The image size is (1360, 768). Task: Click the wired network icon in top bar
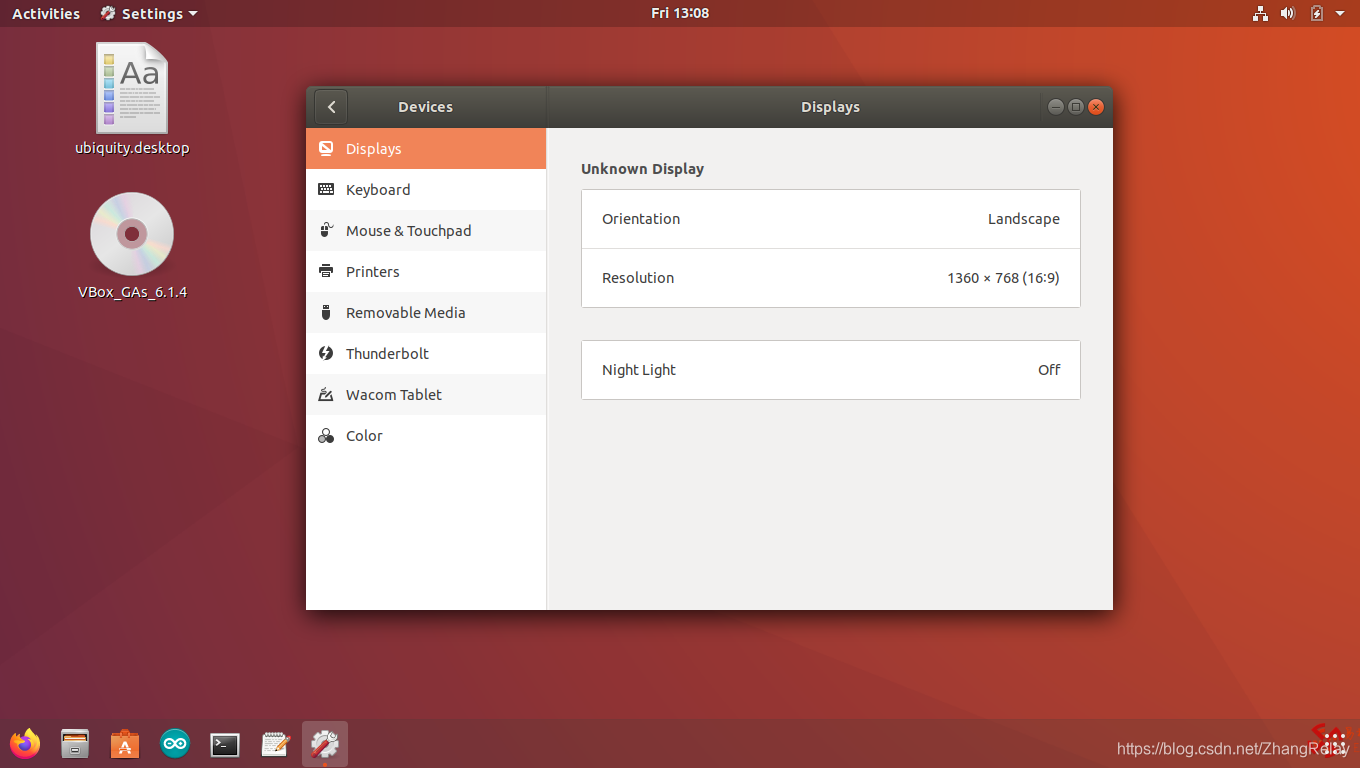click(1260, 13)
